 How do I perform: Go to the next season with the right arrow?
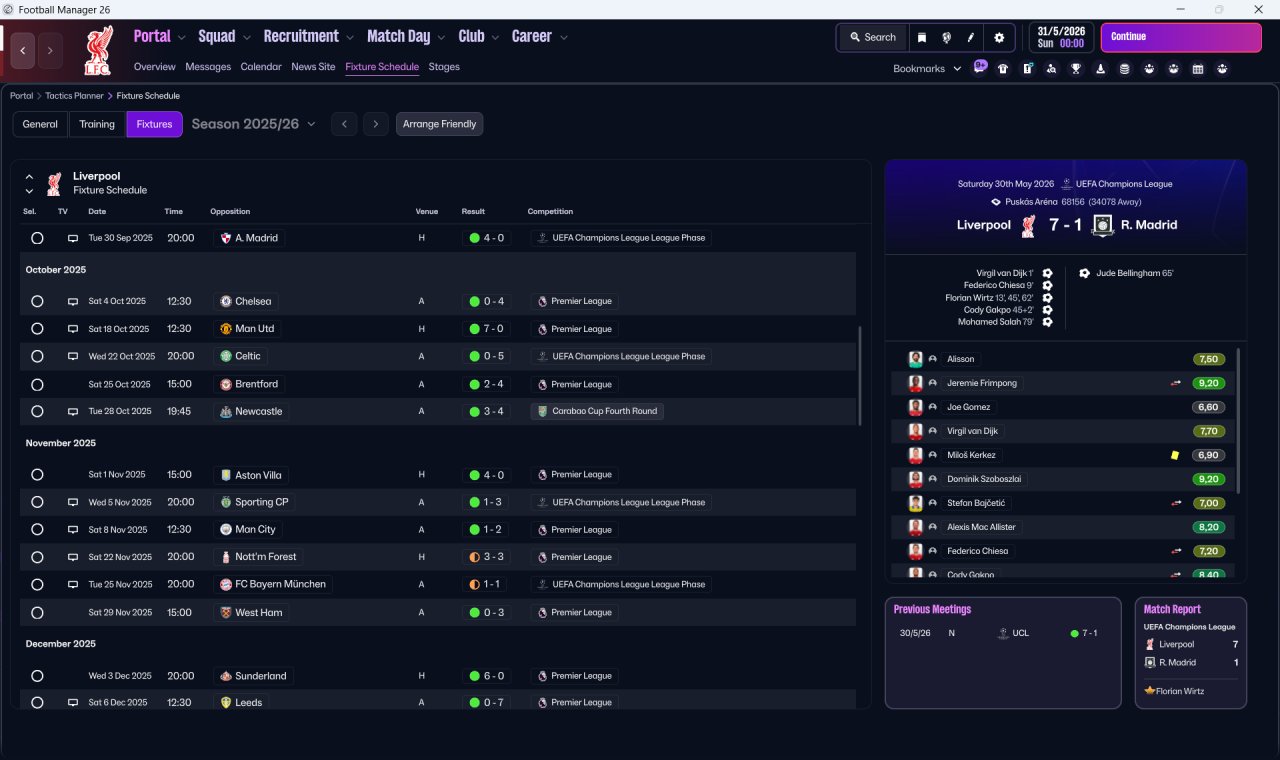point(376,124)
